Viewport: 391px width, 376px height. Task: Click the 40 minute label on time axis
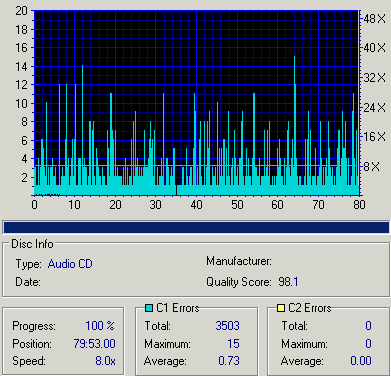[196, 204]
